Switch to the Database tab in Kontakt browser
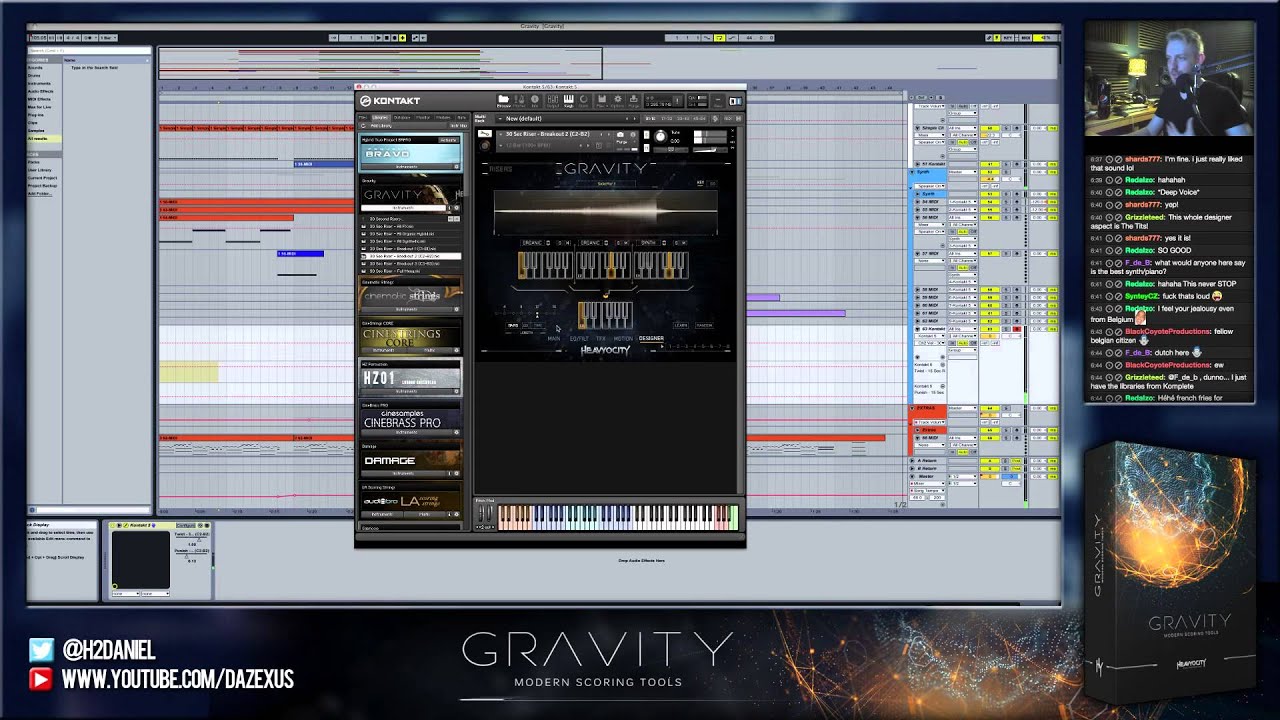 coord(402,117)
